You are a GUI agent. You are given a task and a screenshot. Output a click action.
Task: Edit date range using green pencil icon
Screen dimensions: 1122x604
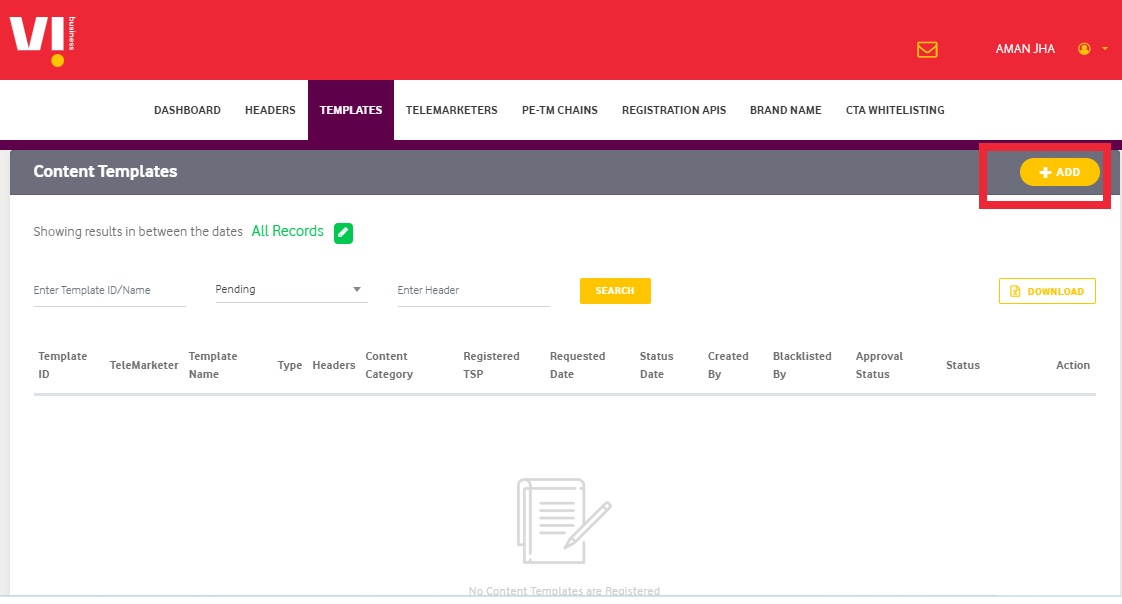(343, 231)
